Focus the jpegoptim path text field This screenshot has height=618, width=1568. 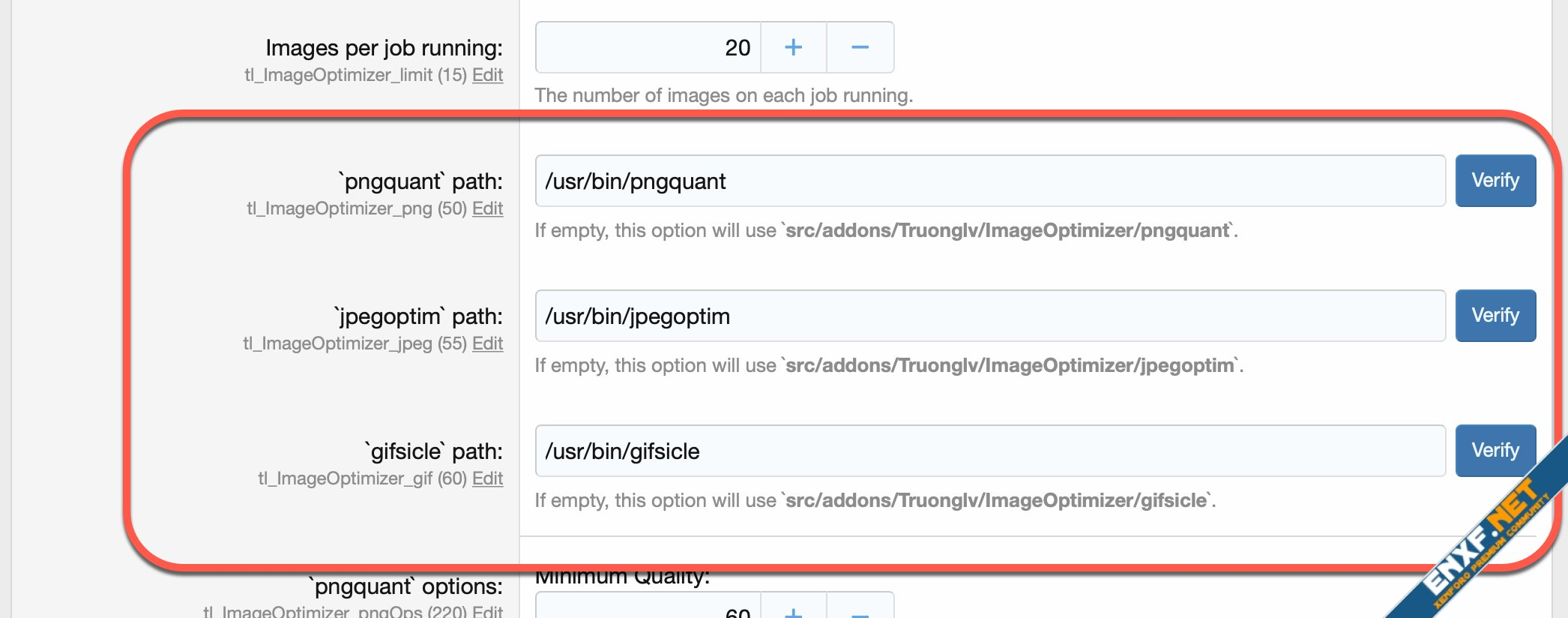(x=989, y=316)
